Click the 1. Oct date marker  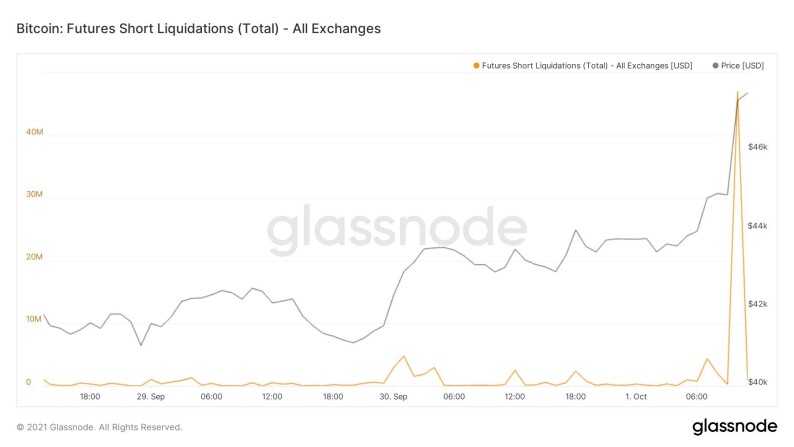point(636,396)
